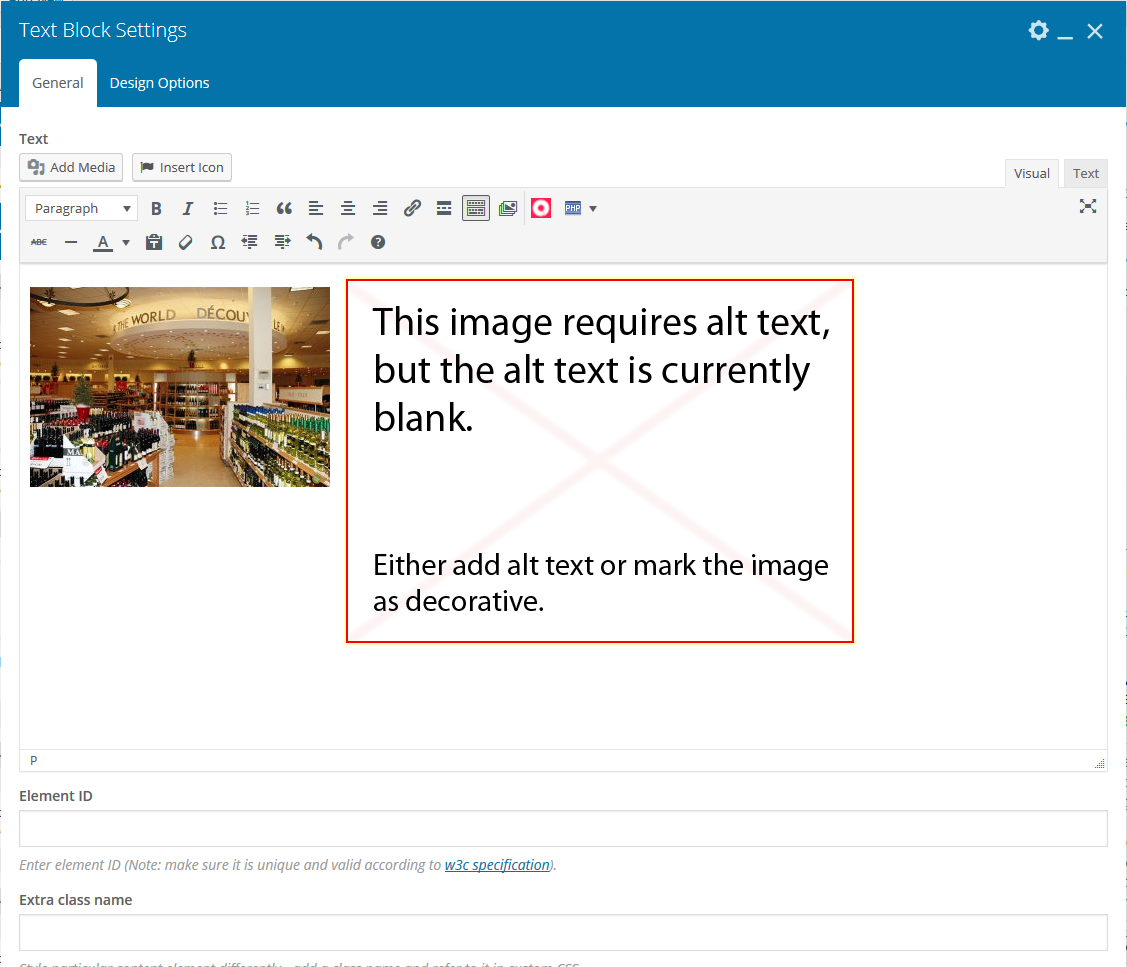Toggle bold formatting in the editor toolbar
1127x967 pixels.
(156, 209)
